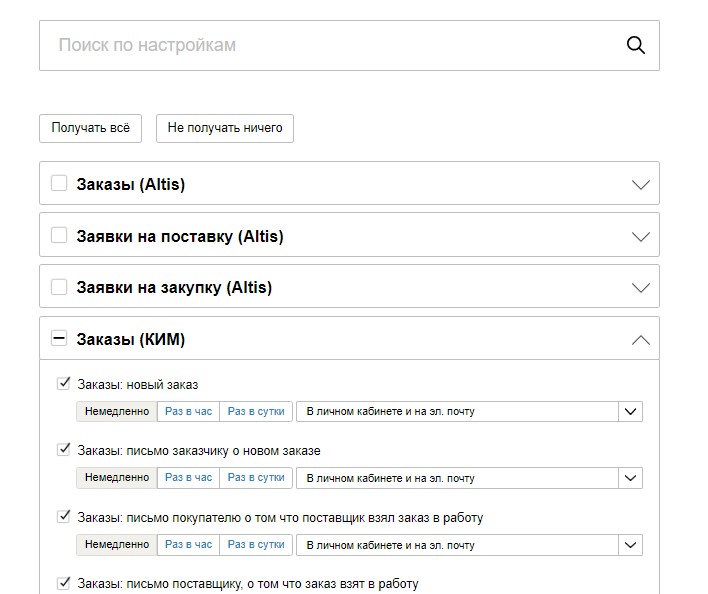The width and height of the screenshot is (708, 594).
Task: Expand 'Заявки на поставку (Altis)' with chevron
Action: pyautogui.click(x=641, y=237)
